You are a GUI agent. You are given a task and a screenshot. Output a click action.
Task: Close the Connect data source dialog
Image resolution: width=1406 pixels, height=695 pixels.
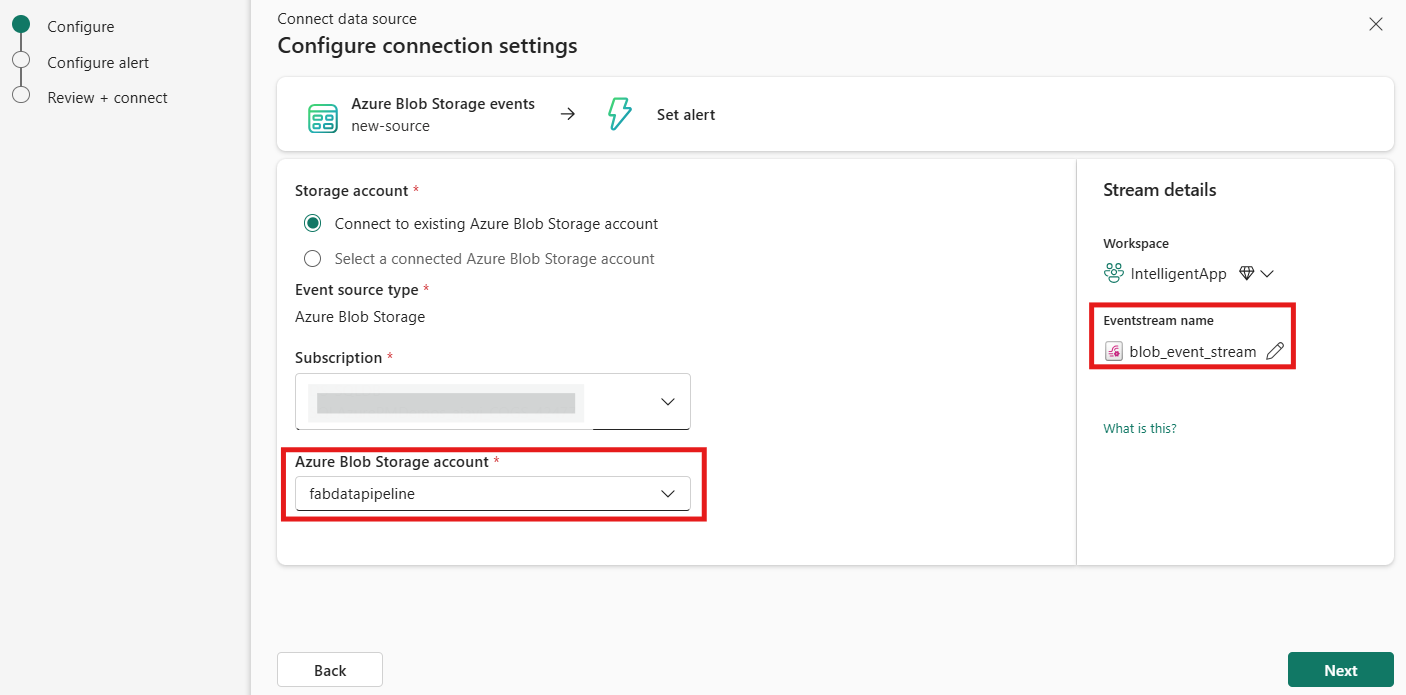coord(1376,24)
